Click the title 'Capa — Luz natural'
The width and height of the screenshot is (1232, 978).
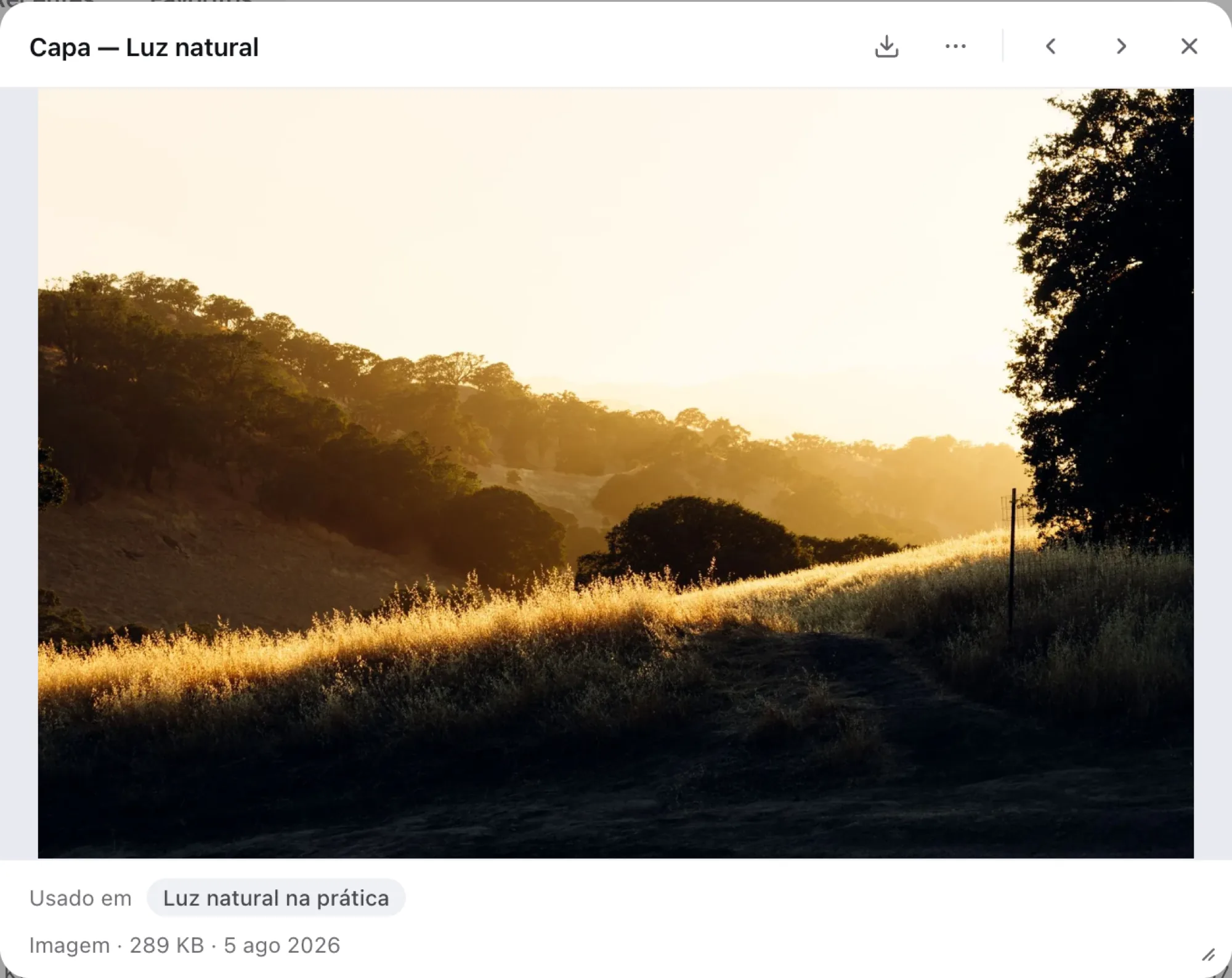click(x=144, y=47)
